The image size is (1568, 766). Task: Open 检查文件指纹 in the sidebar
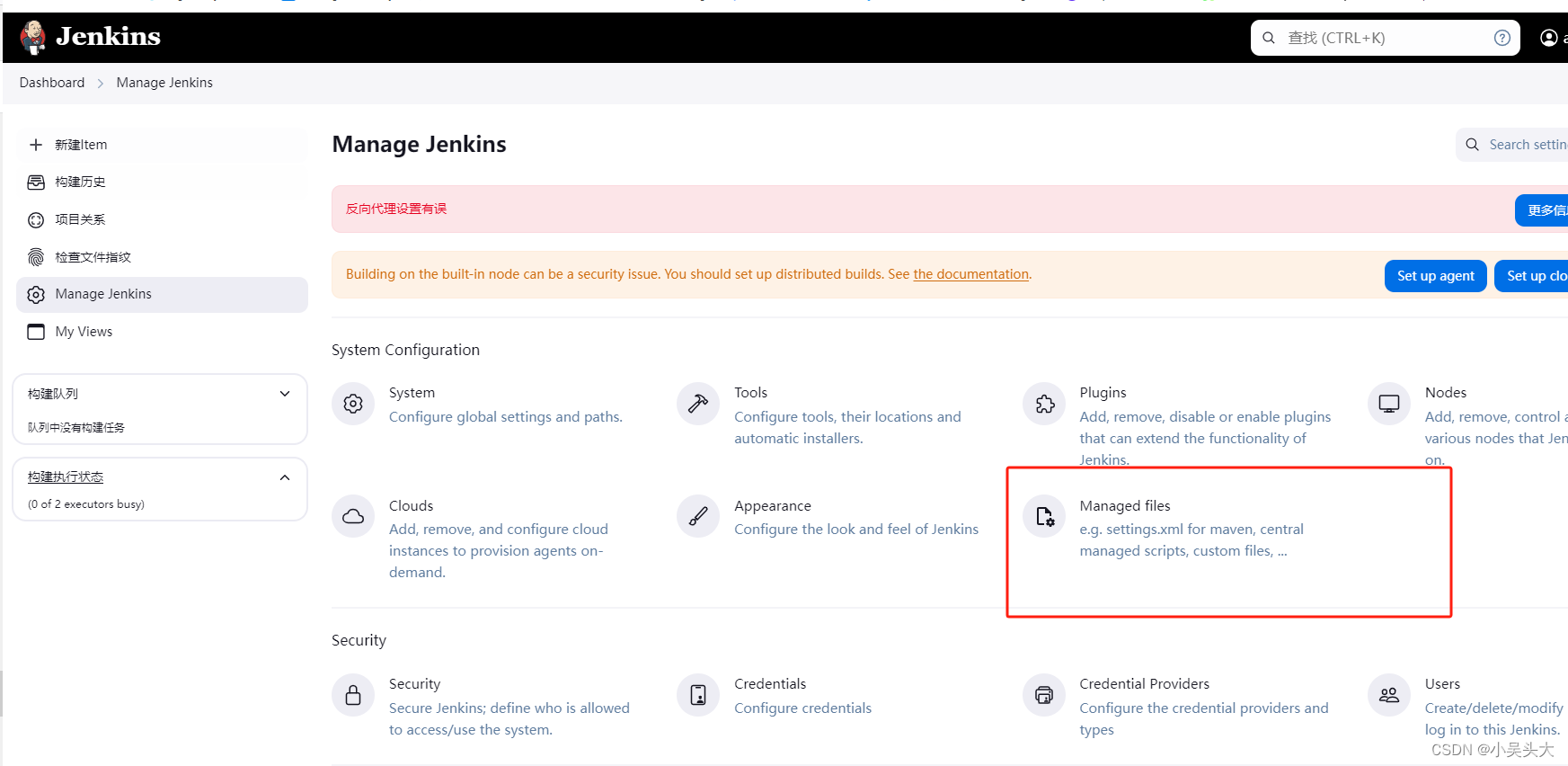coord(162,258)
